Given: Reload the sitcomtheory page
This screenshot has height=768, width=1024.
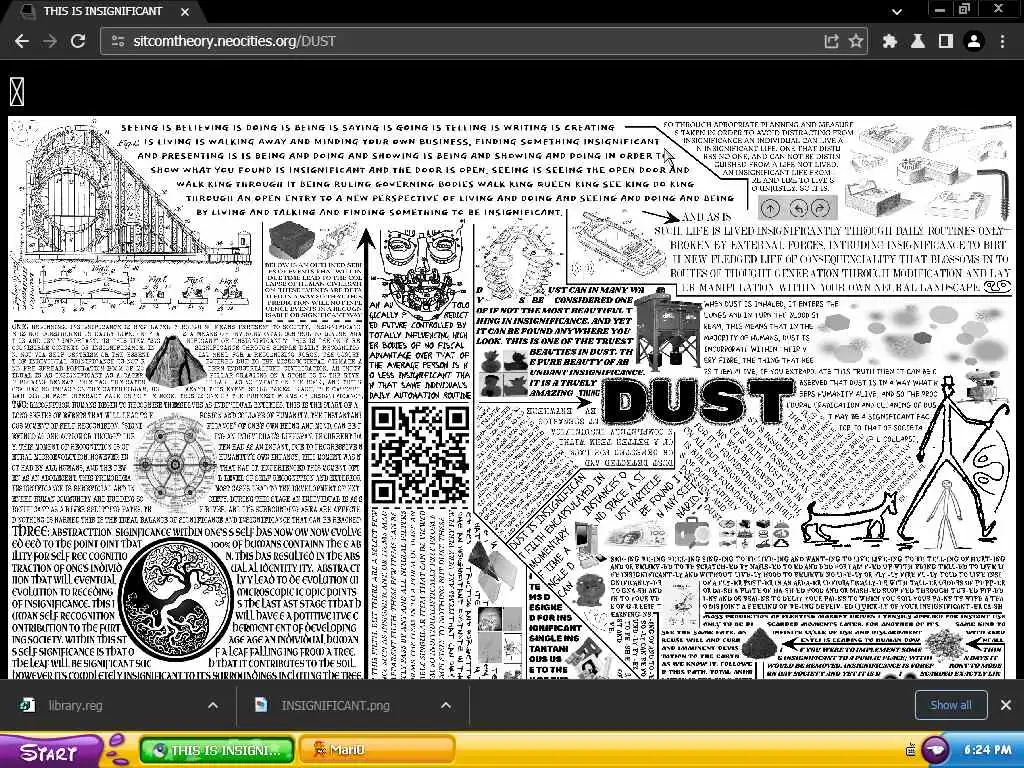Looking at the screenshot, I should coord(78,41).
